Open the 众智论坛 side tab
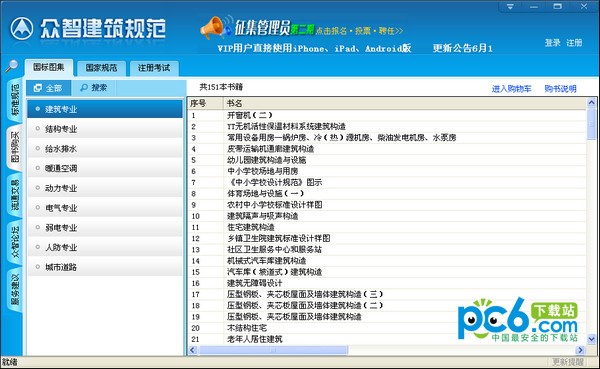This screenshot has height=369, width=600. click(x=15, y=242)
